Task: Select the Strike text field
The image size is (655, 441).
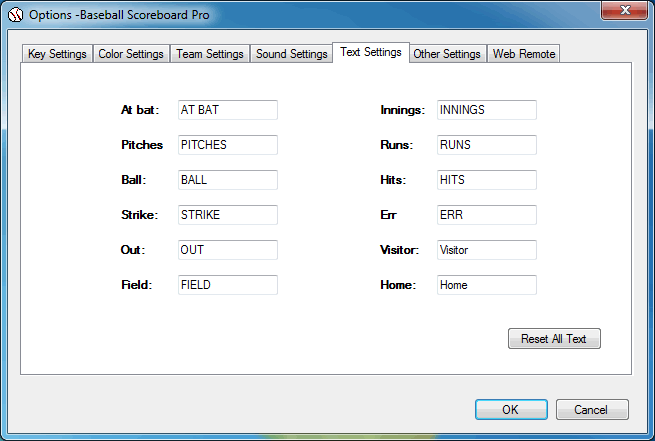Action: click(227, 215)
